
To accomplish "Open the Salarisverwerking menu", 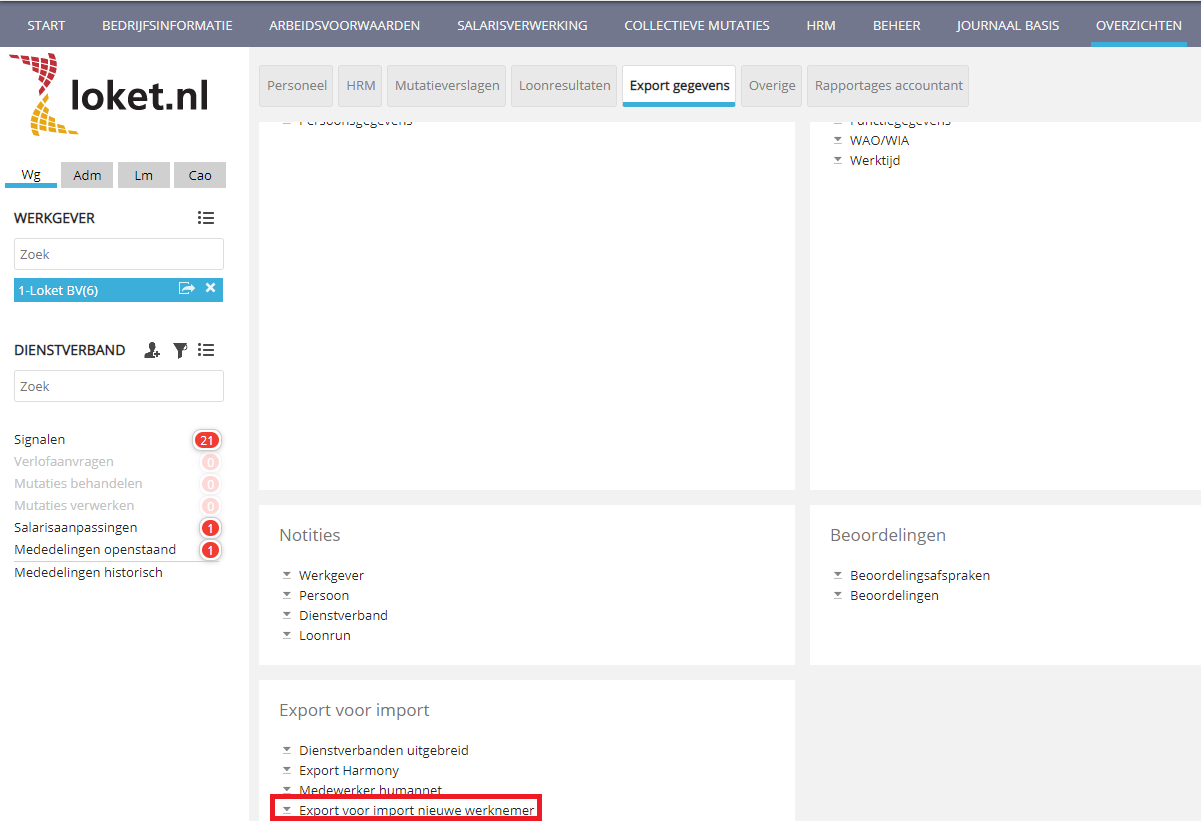I will pos(522,25).
